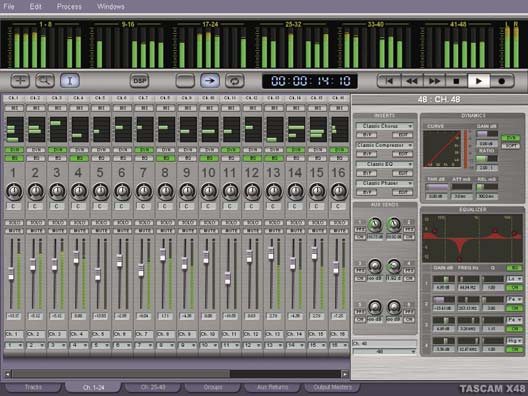528x396 pixels.
Task: Toggle DYN on channel 1
Action: tap(14, 150)
